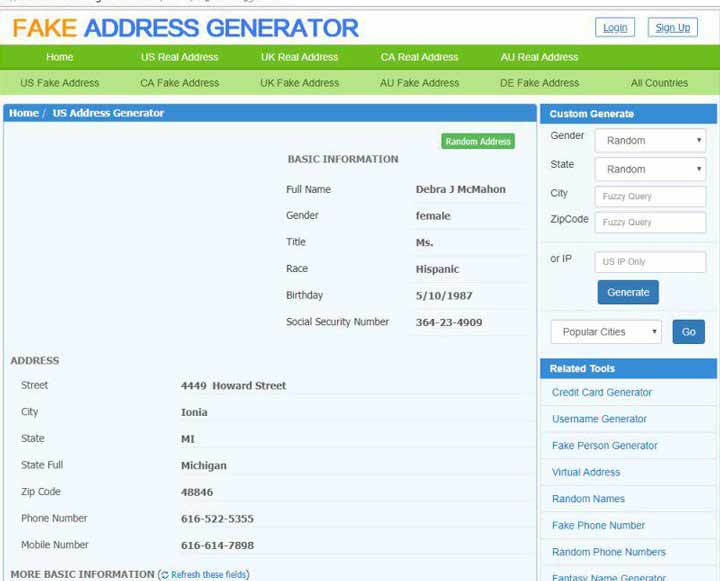Select zip code 48846
The height and width of the screenshot is (581, 720).
coord(197,492)
